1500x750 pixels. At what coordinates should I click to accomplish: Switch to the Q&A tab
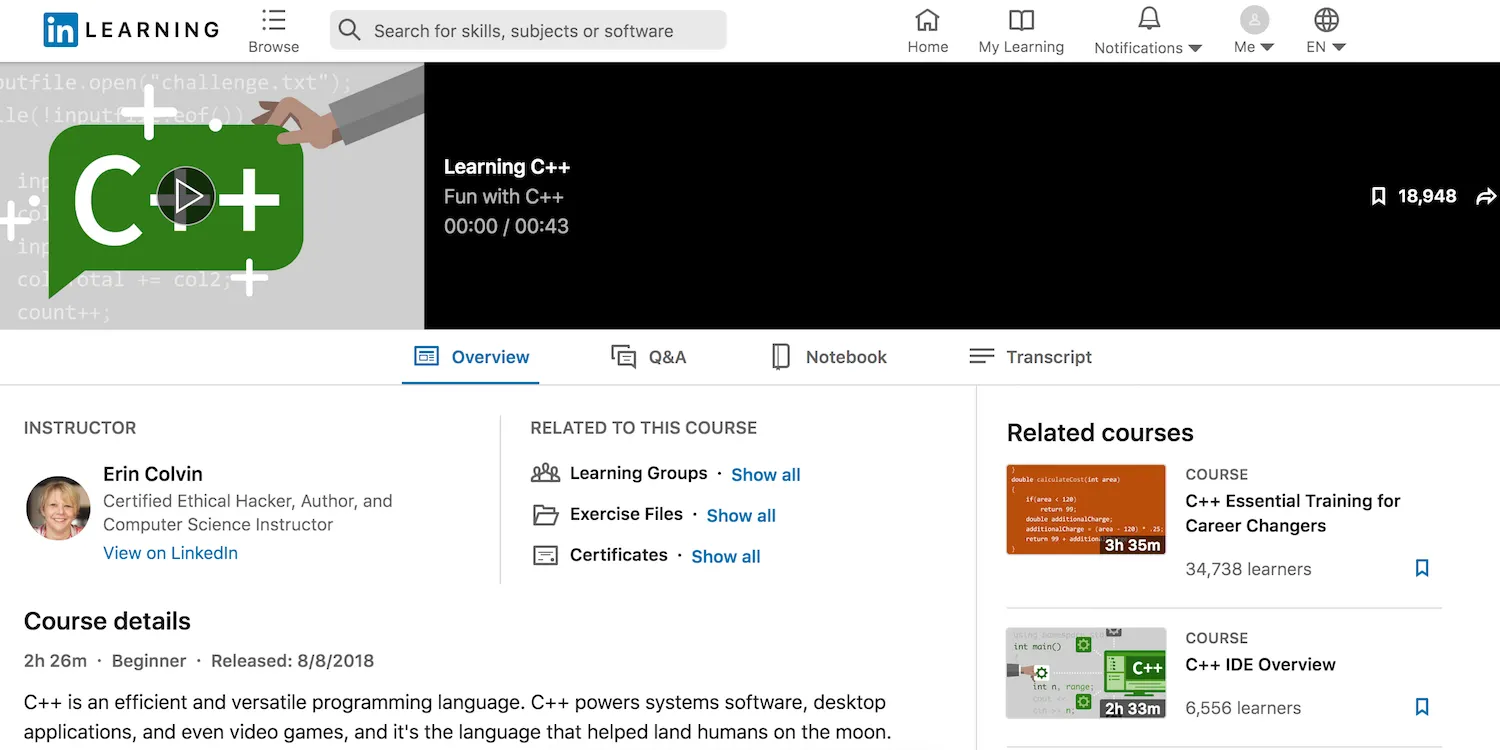pyautogui.click(x=649, y=357)
